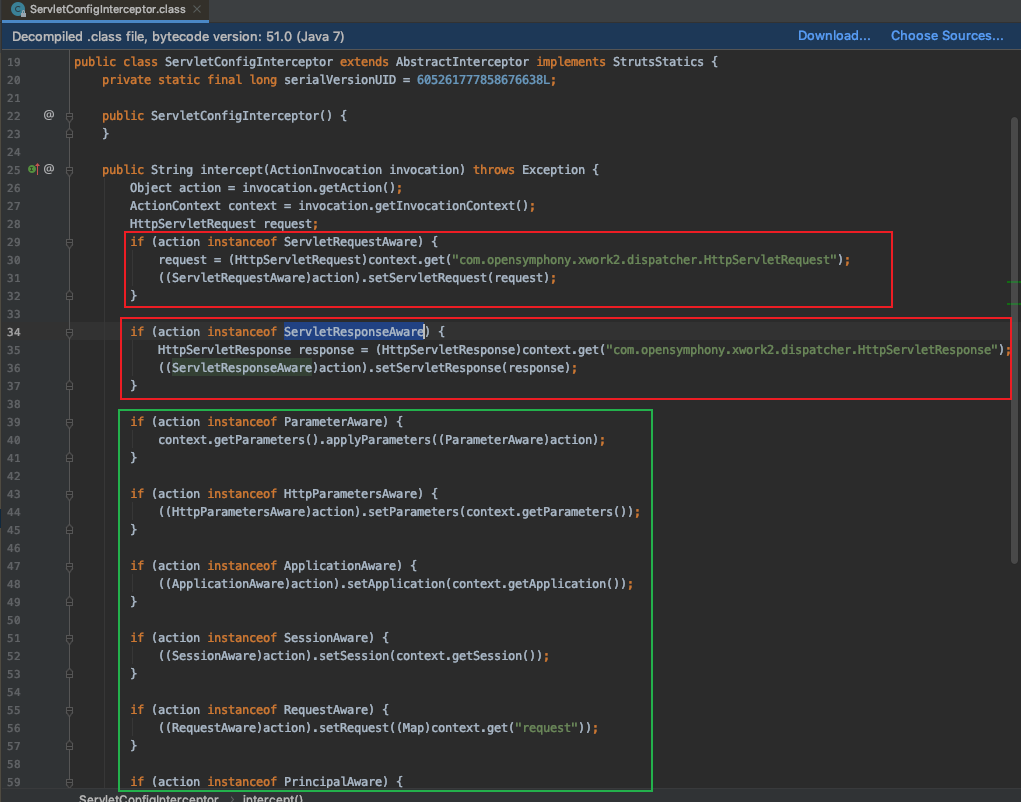Click the editor vertical scrollbar thumb
Viewport: 1021px width, 802px height.
[x=1014, y=340]
